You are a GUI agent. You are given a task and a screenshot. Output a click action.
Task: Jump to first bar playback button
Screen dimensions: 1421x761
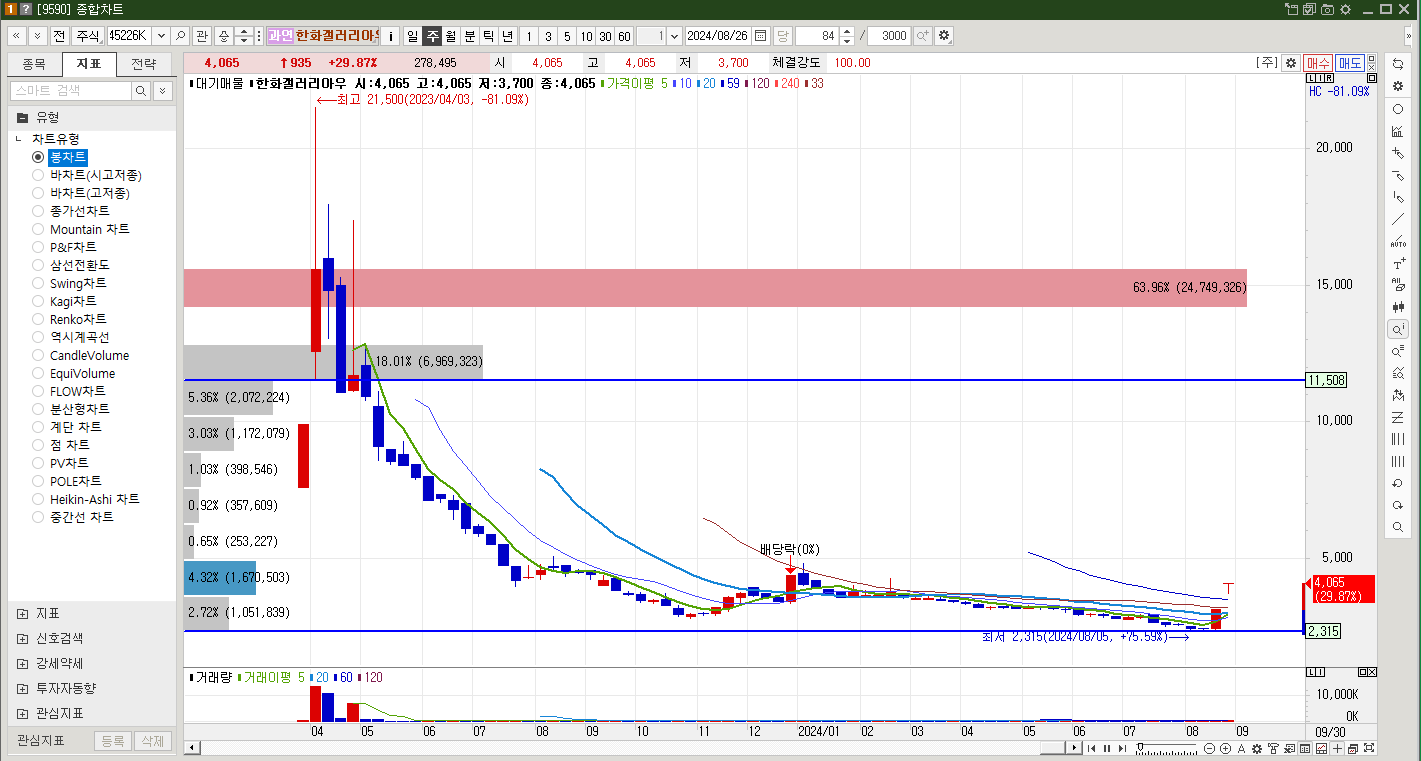tap(1092, 748)
